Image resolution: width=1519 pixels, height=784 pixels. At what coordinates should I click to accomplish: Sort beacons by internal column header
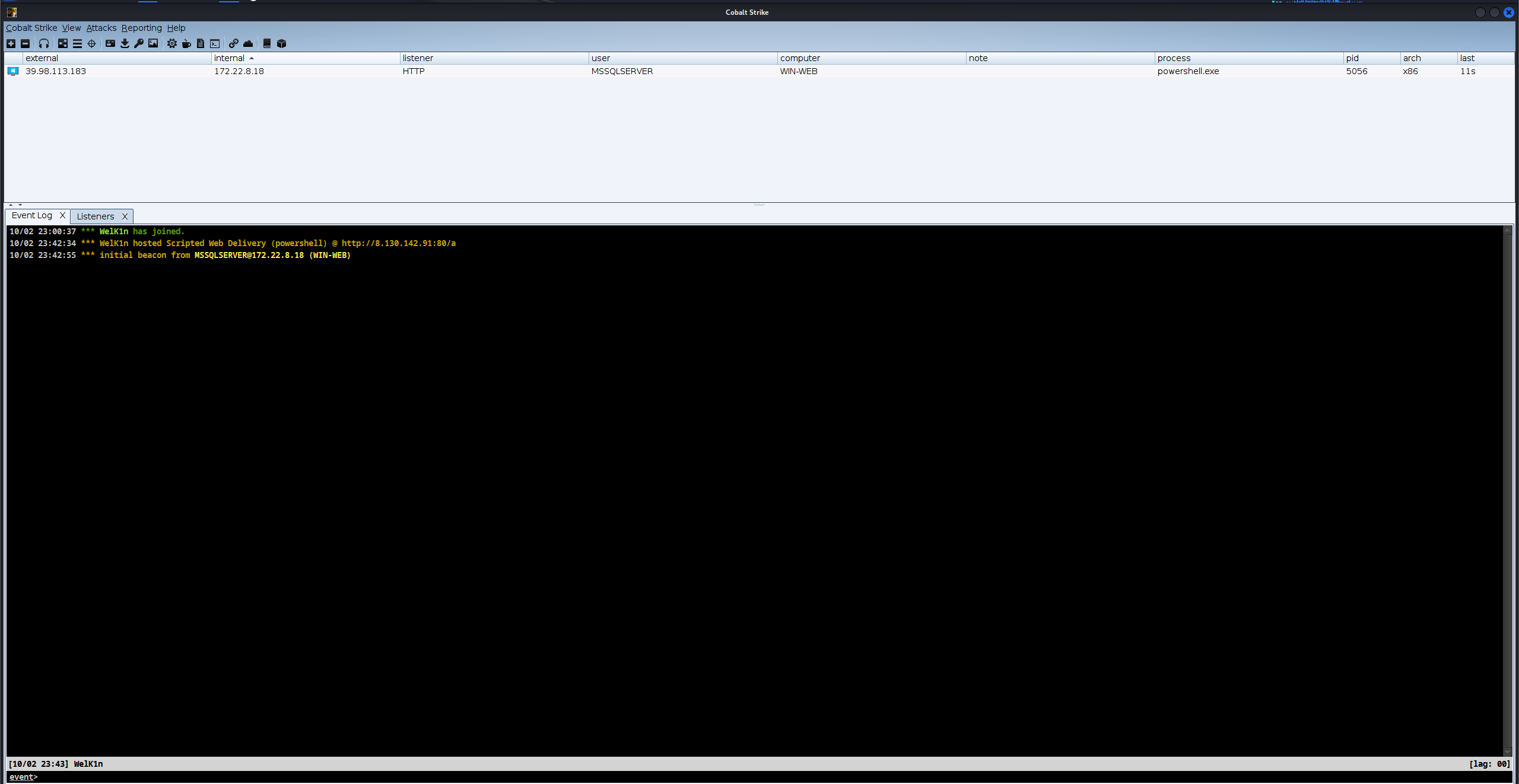[230, 58]
